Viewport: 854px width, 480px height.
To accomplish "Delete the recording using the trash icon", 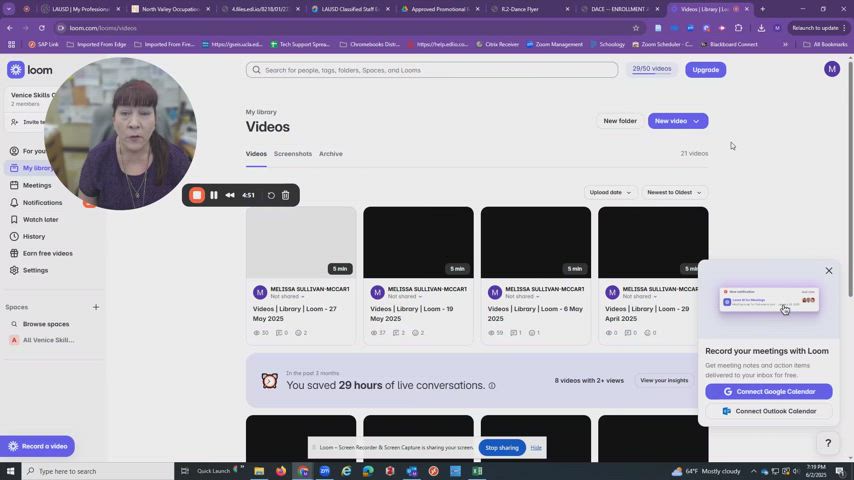I will click(x=285, y=195).
